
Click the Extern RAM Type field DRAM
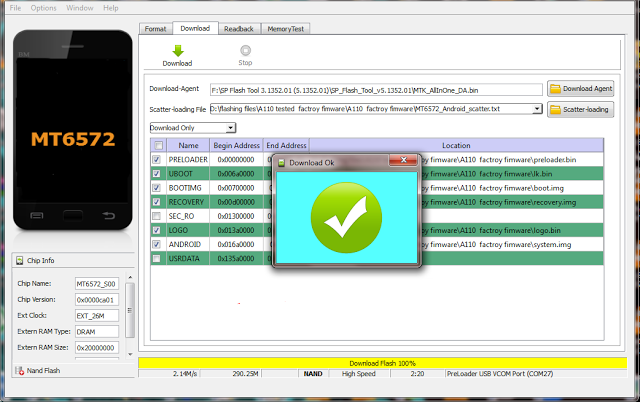97,332
